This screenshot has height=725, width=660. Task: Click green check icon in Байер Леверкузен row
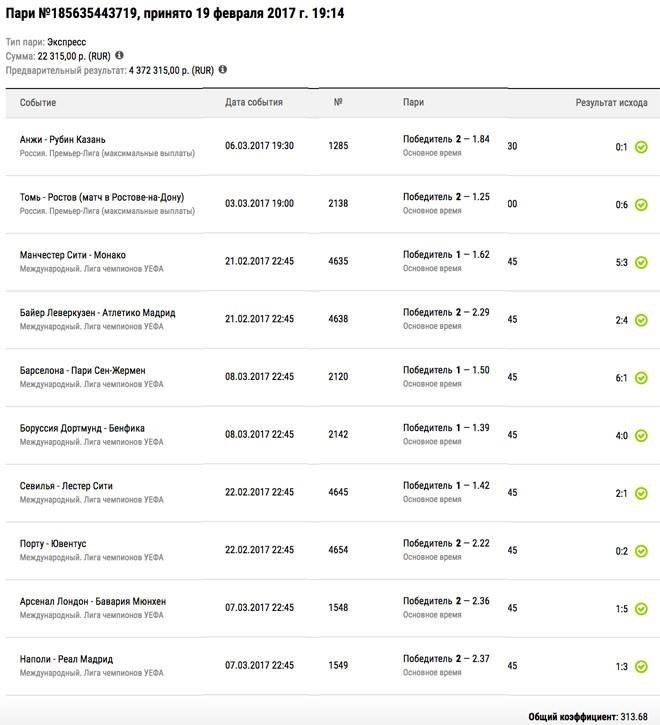pos(641,320)
